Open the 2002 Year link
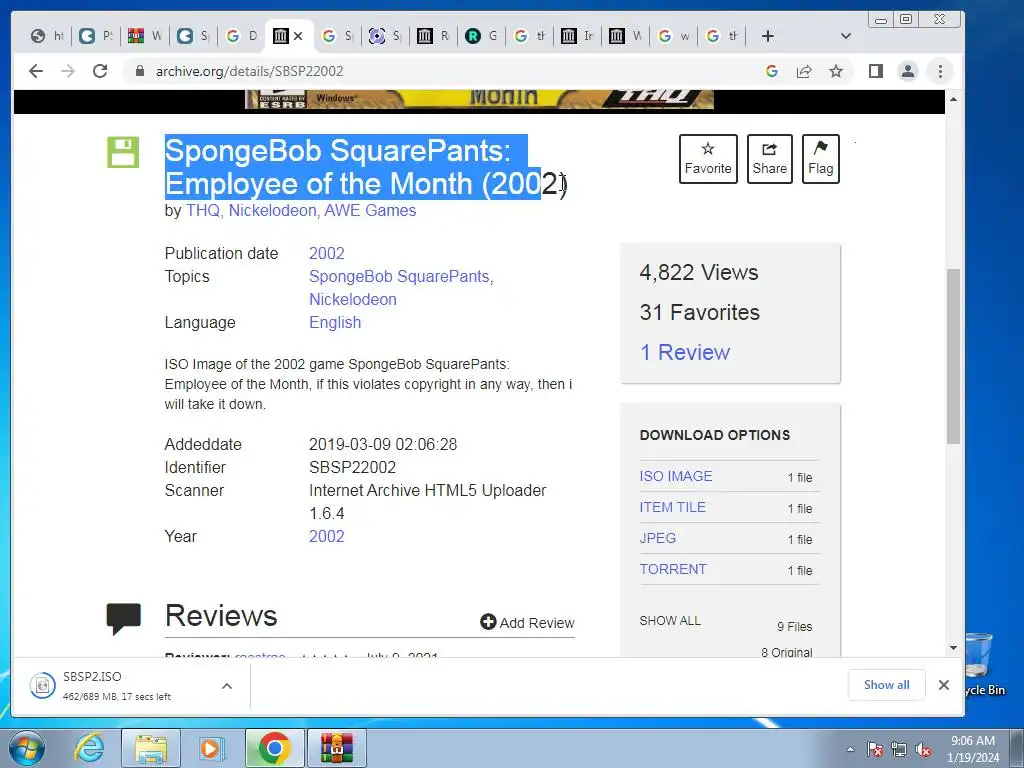The height and width of the screenshot is (768, 1024). [x=327, y=536]
